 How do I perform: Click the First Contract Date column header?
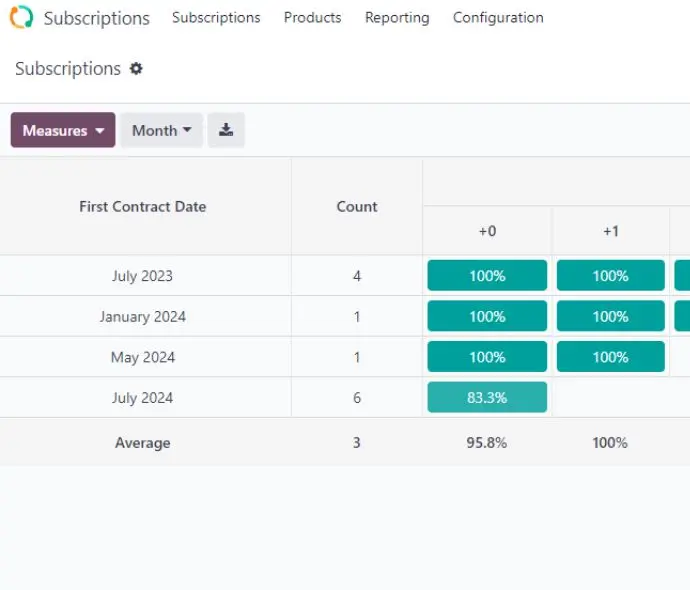click(143, 206)
